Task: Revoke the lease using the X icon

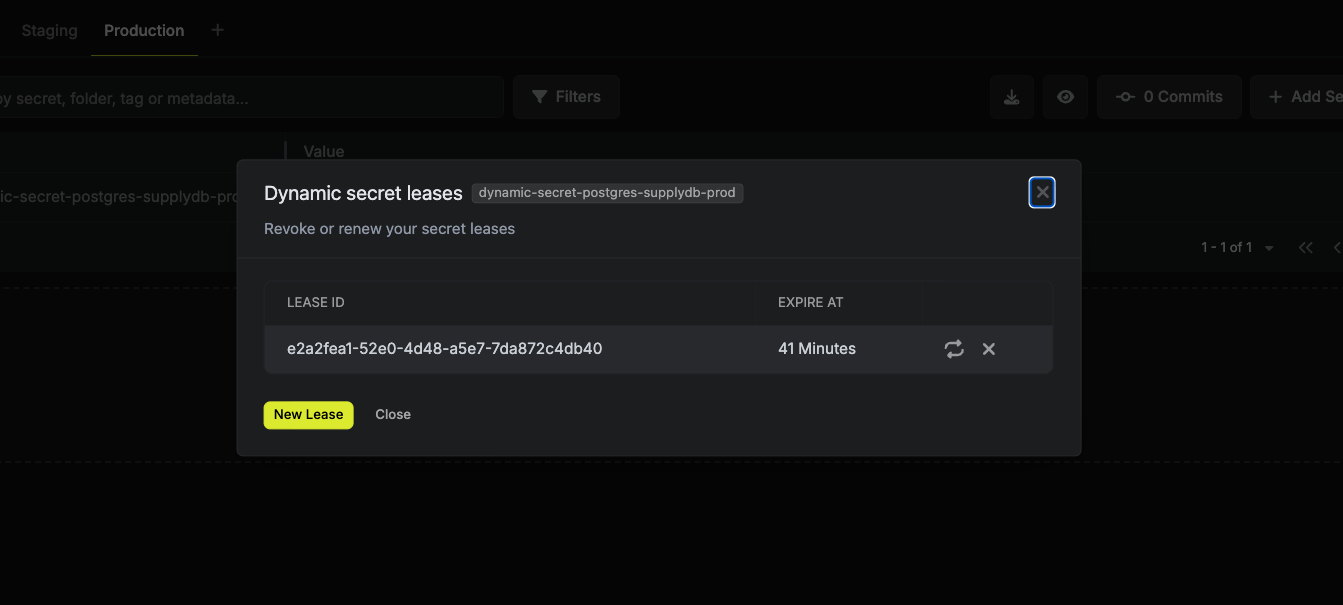Action: point(989,349)
